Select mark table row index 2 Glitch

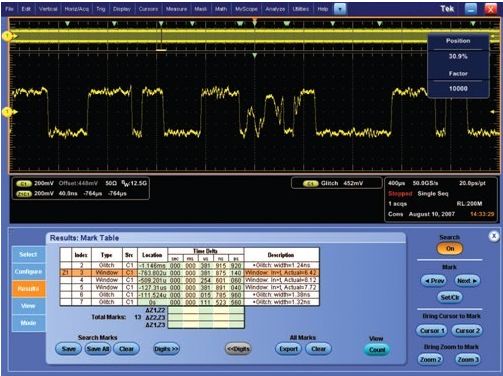189,265
